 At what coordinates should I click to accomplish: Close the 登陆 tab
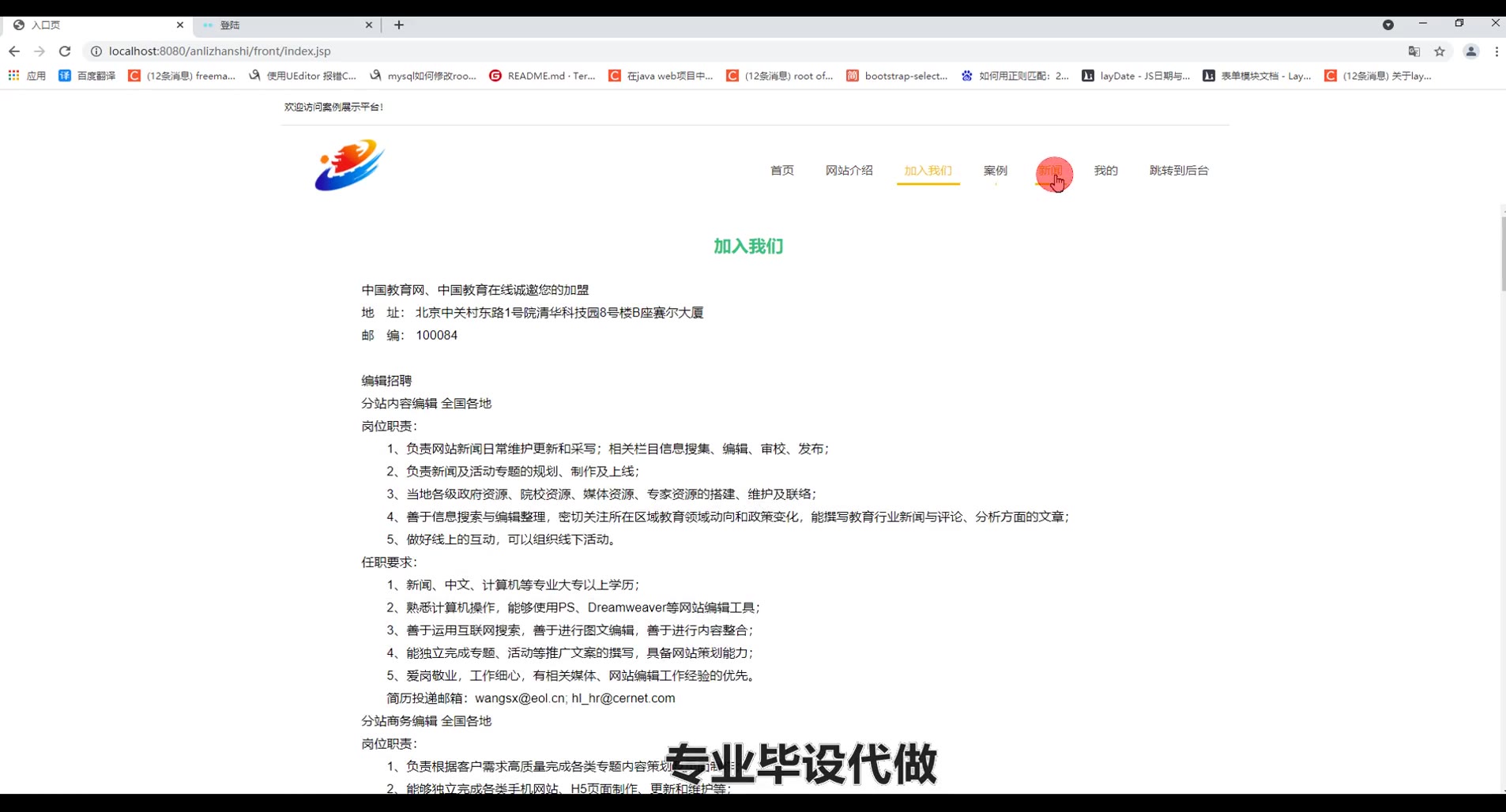click(x=368, y=25)
